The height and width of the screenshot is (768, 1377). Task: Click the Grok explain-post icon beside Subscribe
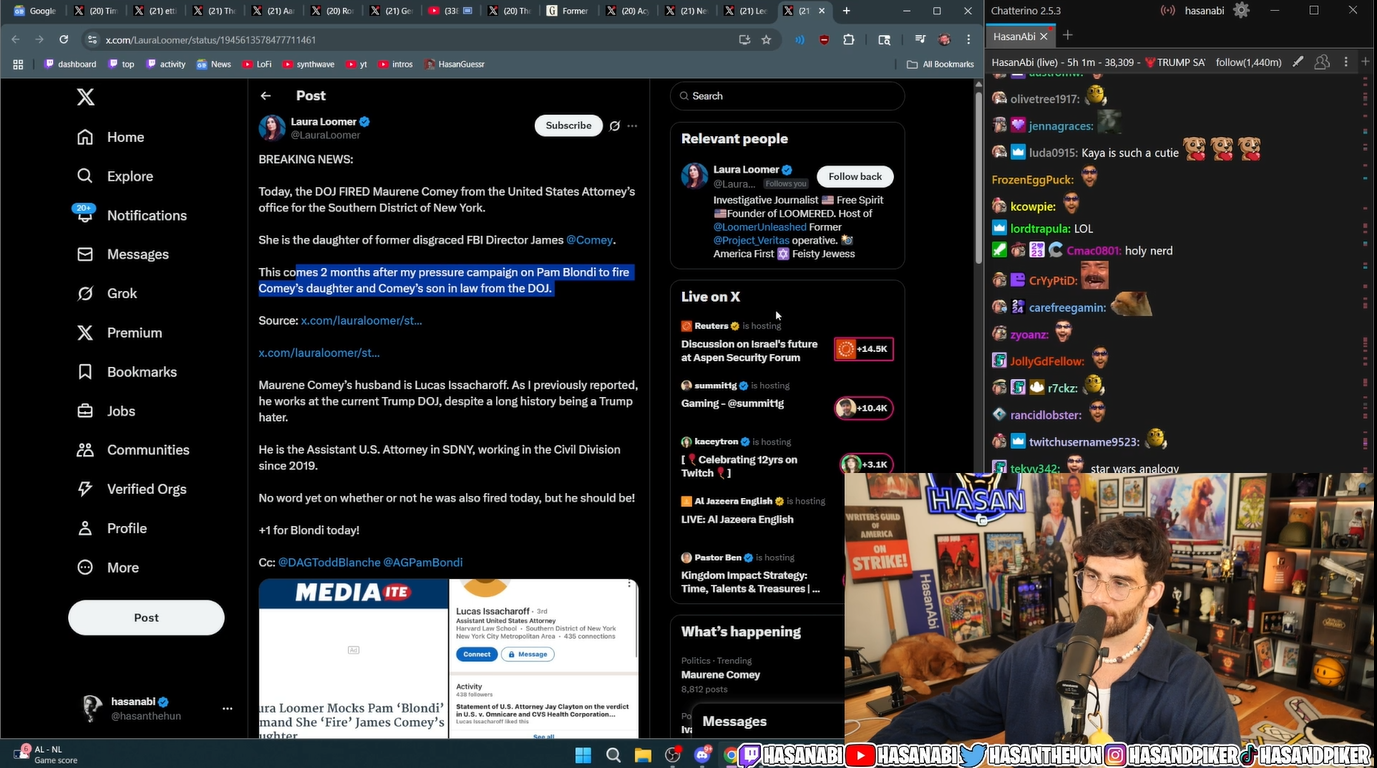click(615, 126)
